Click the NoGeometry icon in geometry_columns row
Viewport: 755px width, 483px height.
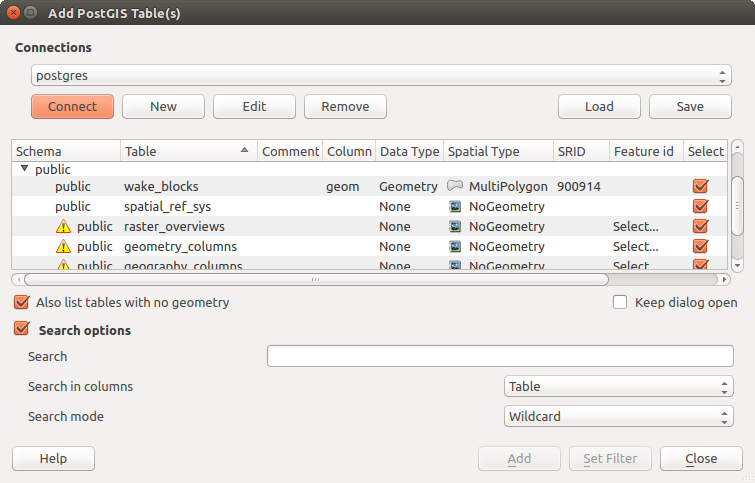pyautogui.click(x=455, y=246)
